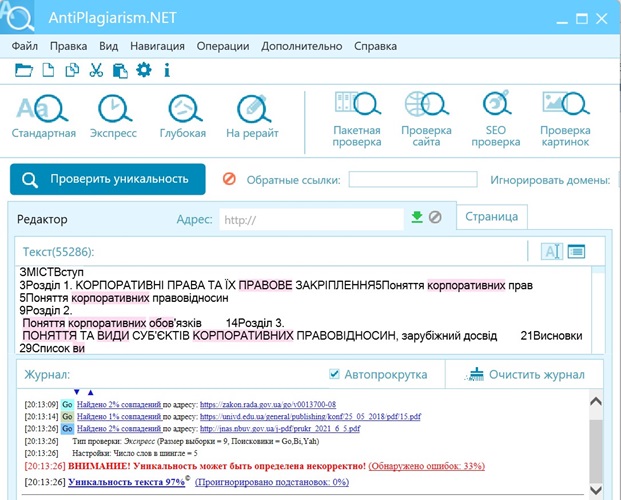Start the Стандартная check
The height and width of the screenshot is (500, 621).
click(44, 116)
